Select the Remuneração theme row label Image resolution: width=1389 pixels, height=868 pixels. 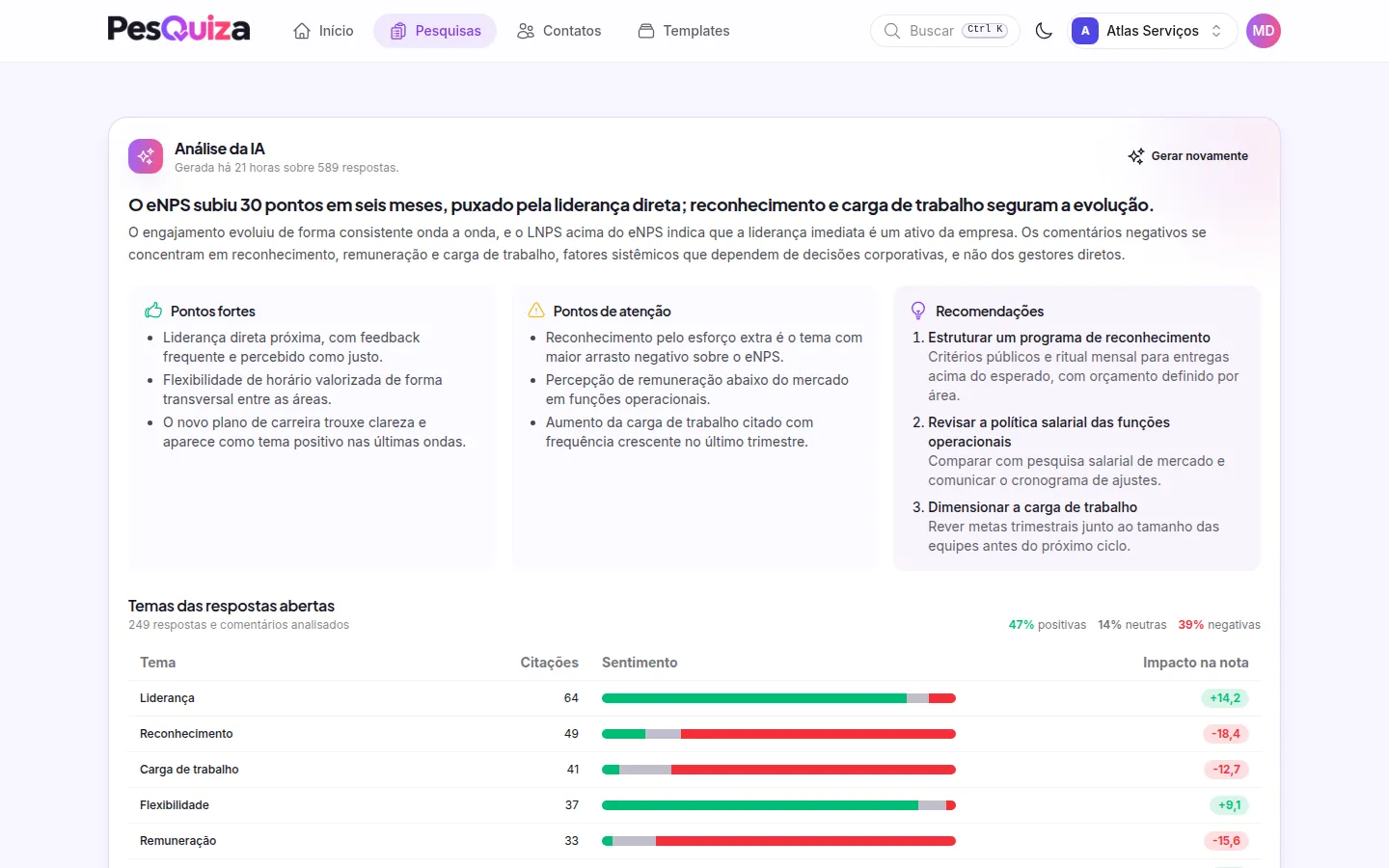tap(178, 841)
